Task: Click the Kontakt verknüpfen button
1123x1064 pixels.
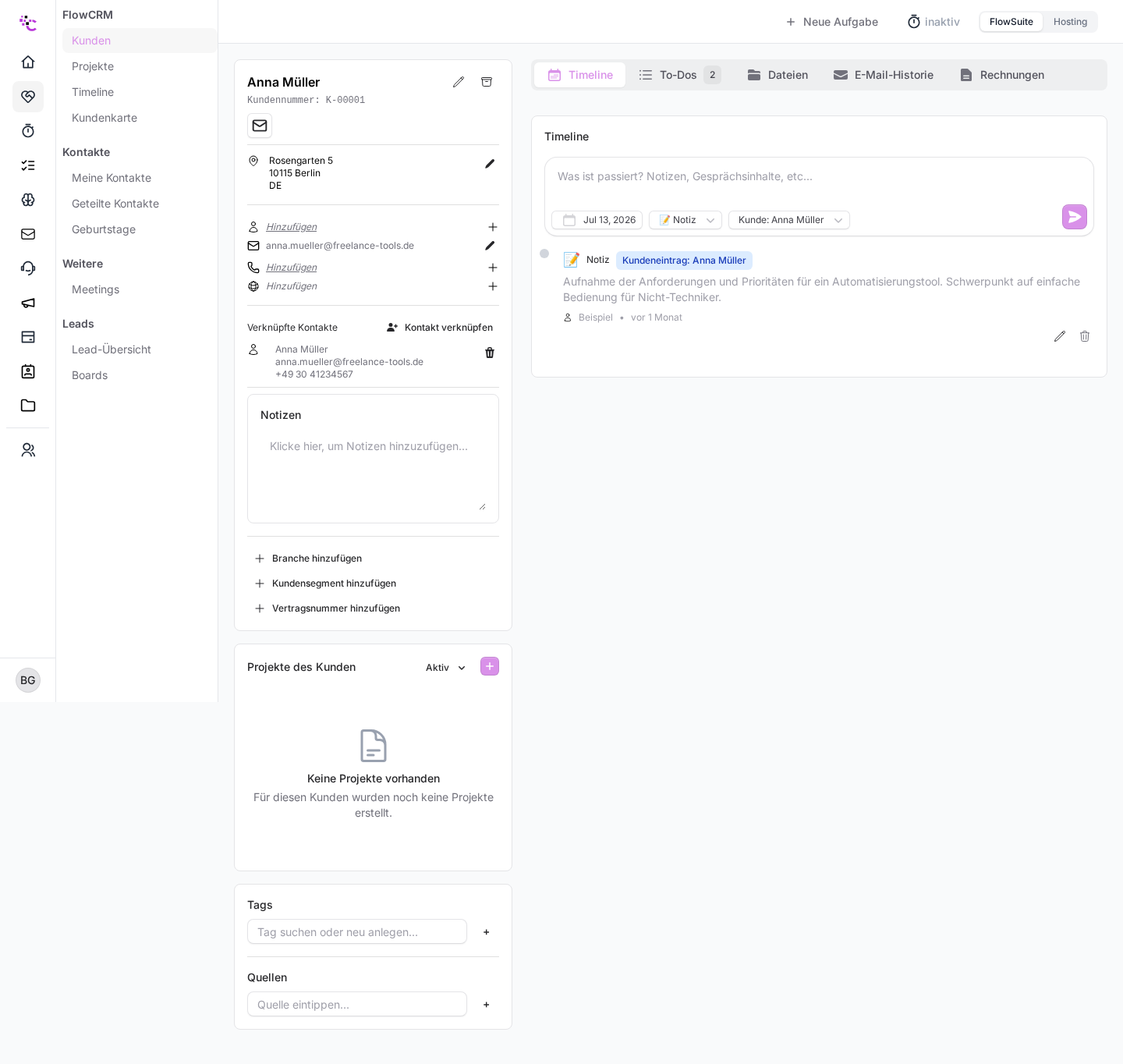Action: pos(440,328)
